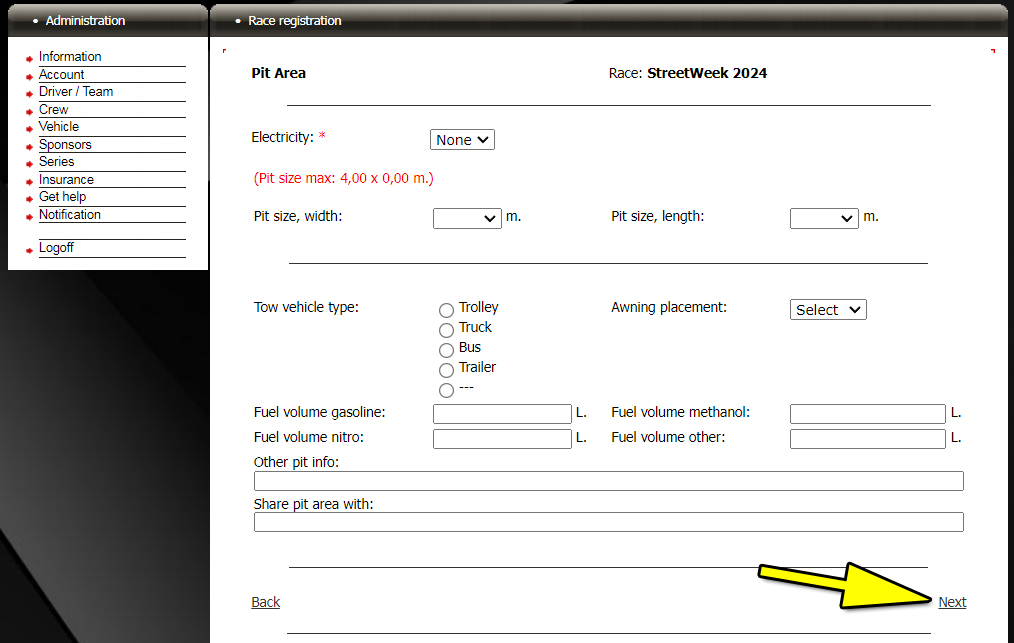This screenshot has width=1014, height=643.
Task: Click the red 'Pit size max' notice text
Action: pyautogui.click(x=343, y=179)
